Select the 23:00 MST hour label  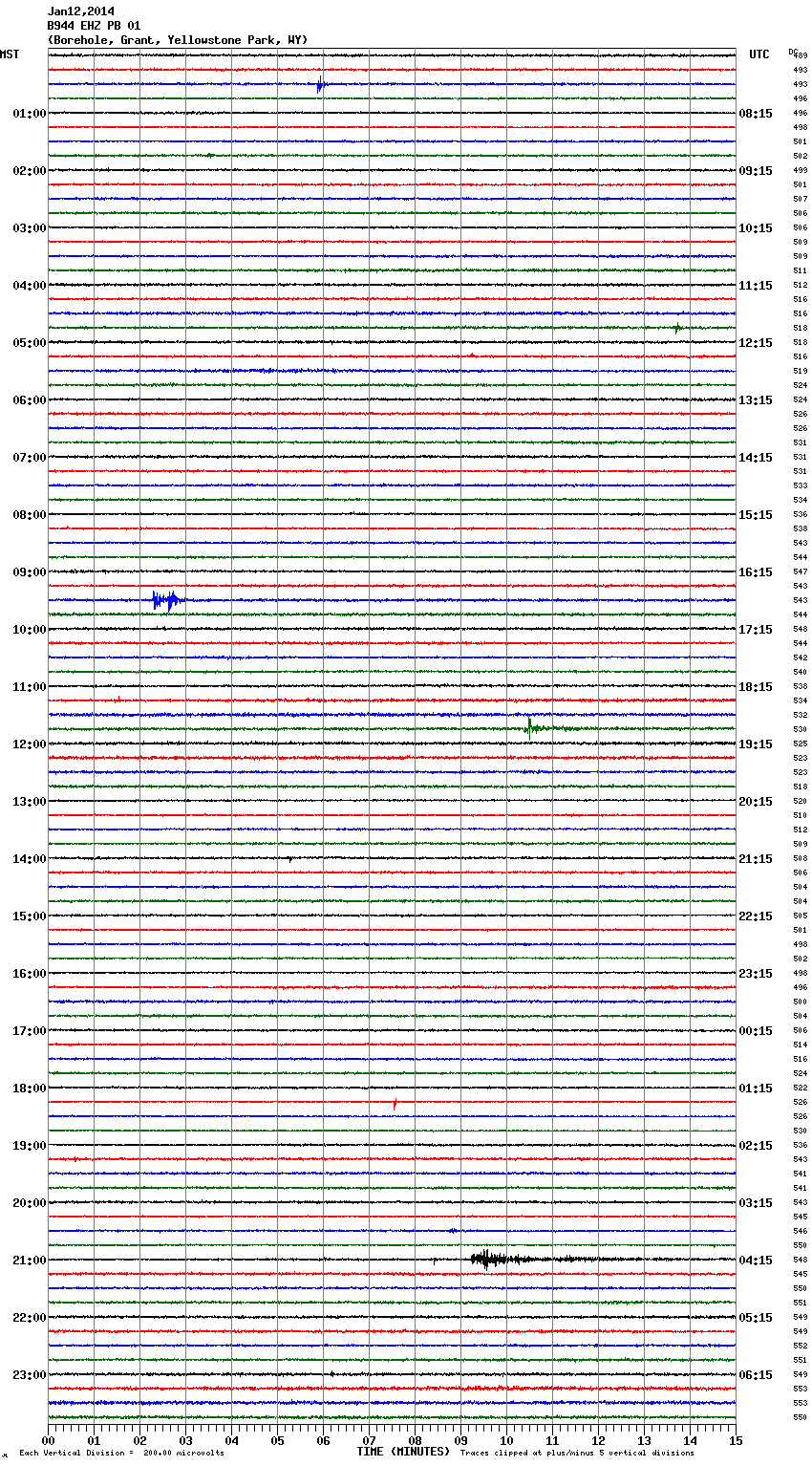click(29, 1375)
